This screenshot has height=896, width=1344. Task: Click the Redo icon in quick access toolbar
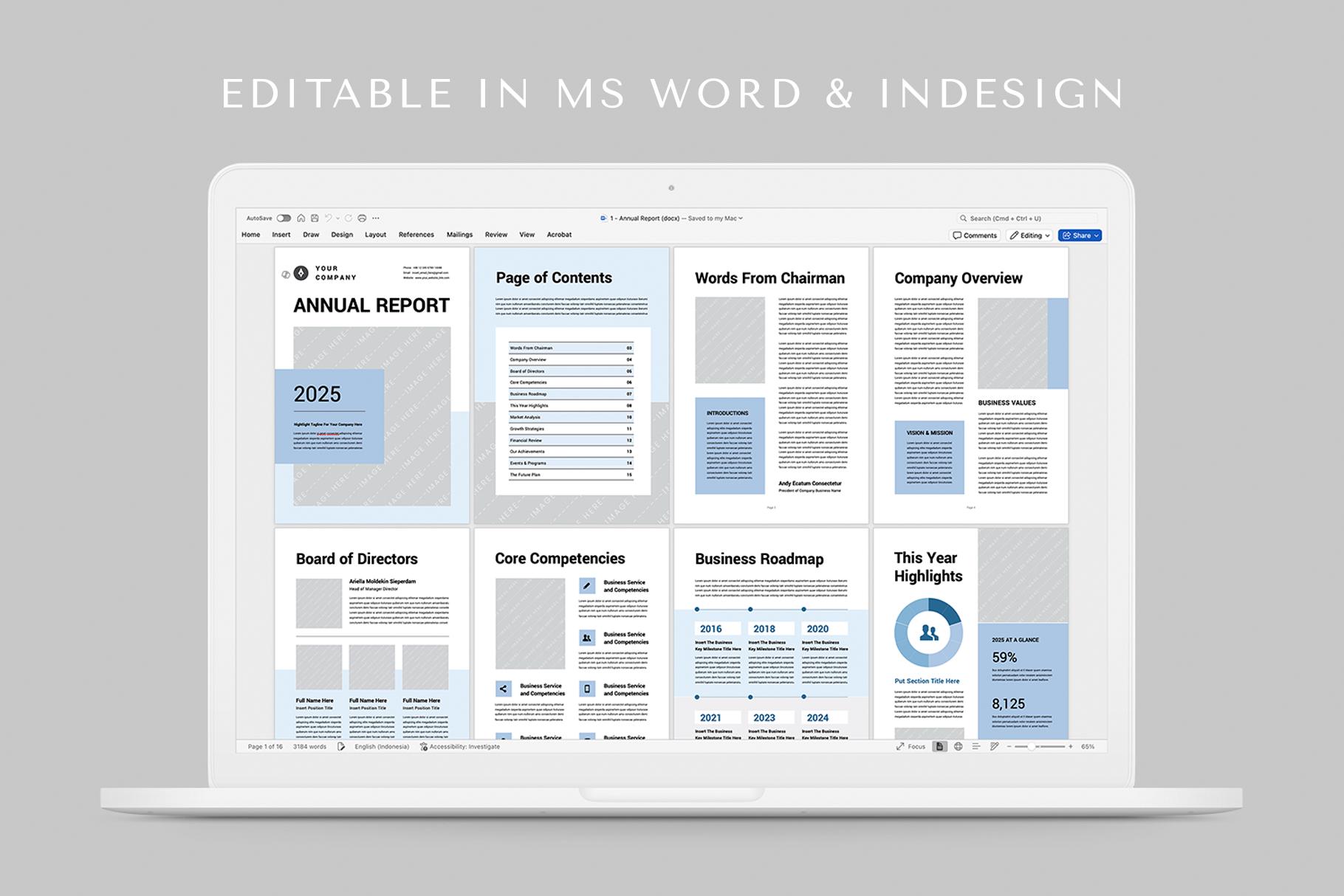pyautogui.click(x=349, y=218)
